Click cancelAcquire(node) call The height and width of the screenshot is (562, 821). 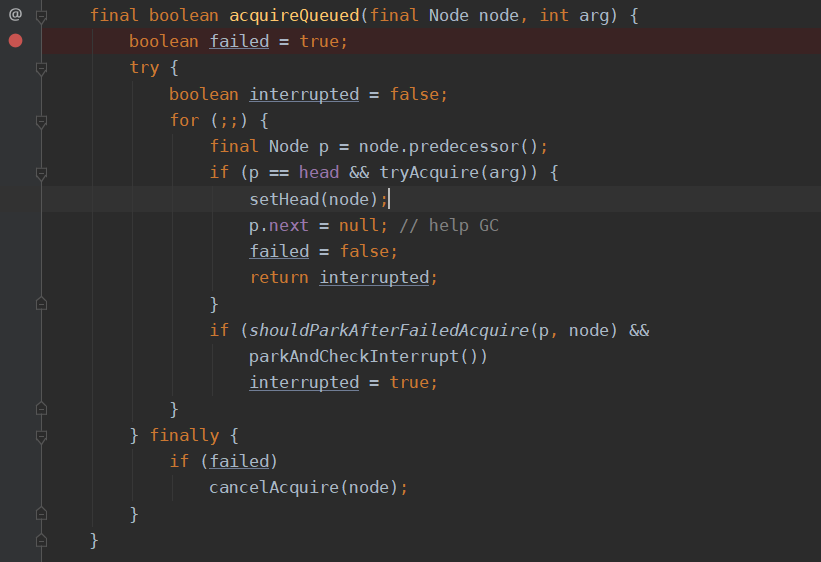304,488
